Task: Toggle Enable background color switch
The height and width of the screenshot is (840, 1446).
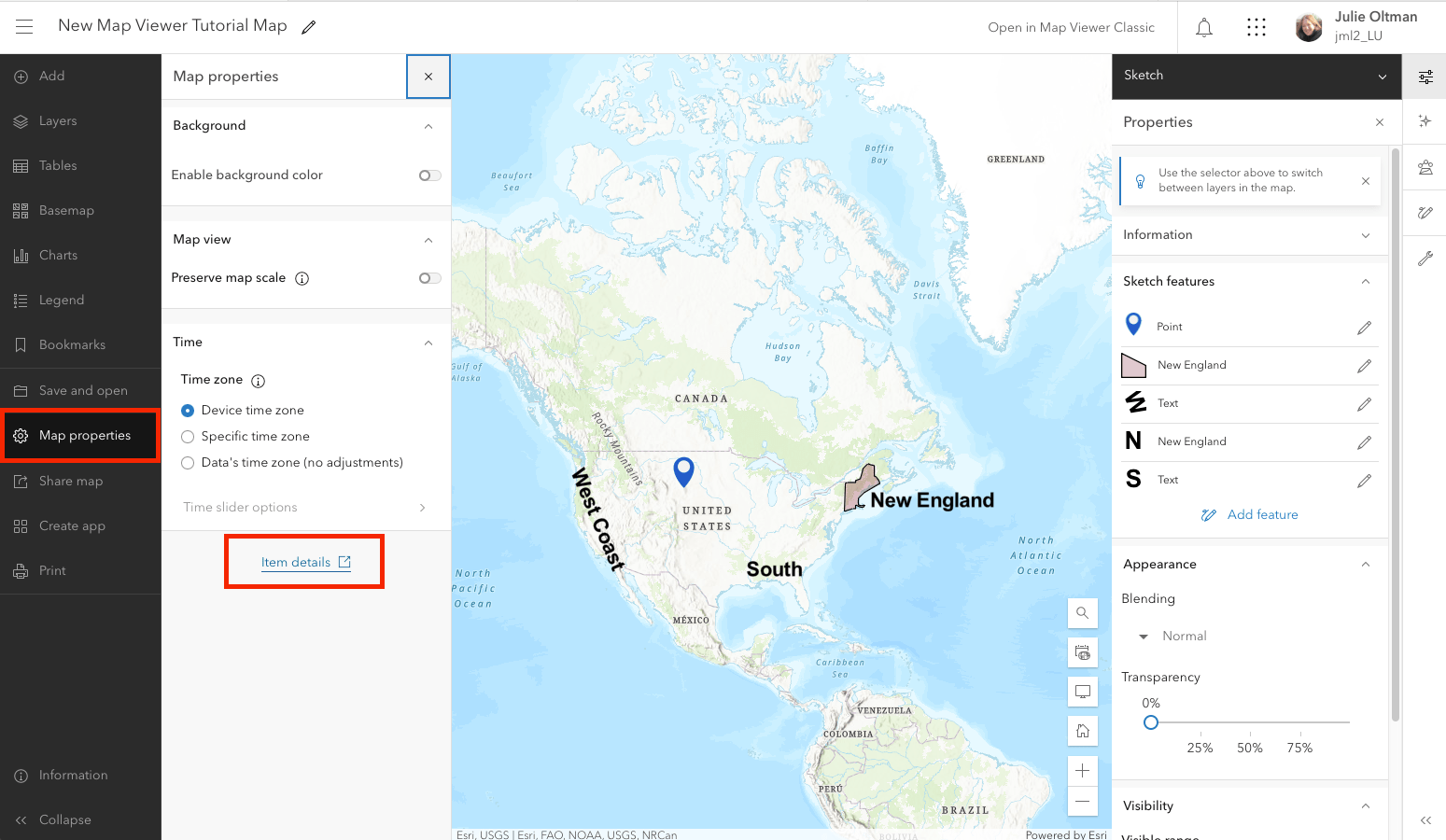Action: (429, 175)
